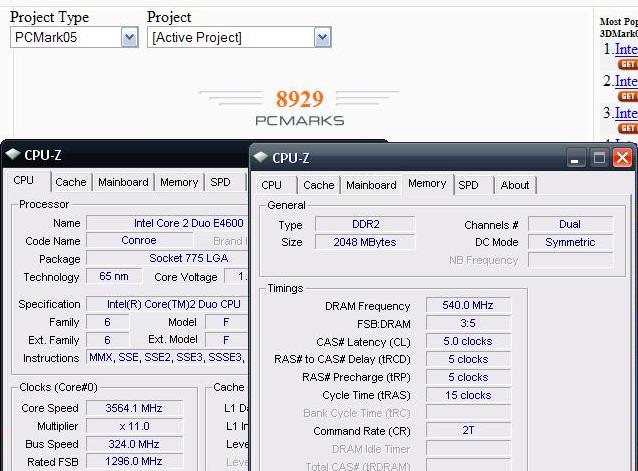Image resolution: width=638 pixels, height=471 pixels.
Task: Click the front CPU-Z window app icon
Action: pyautogui.click(x=260, y=157)
